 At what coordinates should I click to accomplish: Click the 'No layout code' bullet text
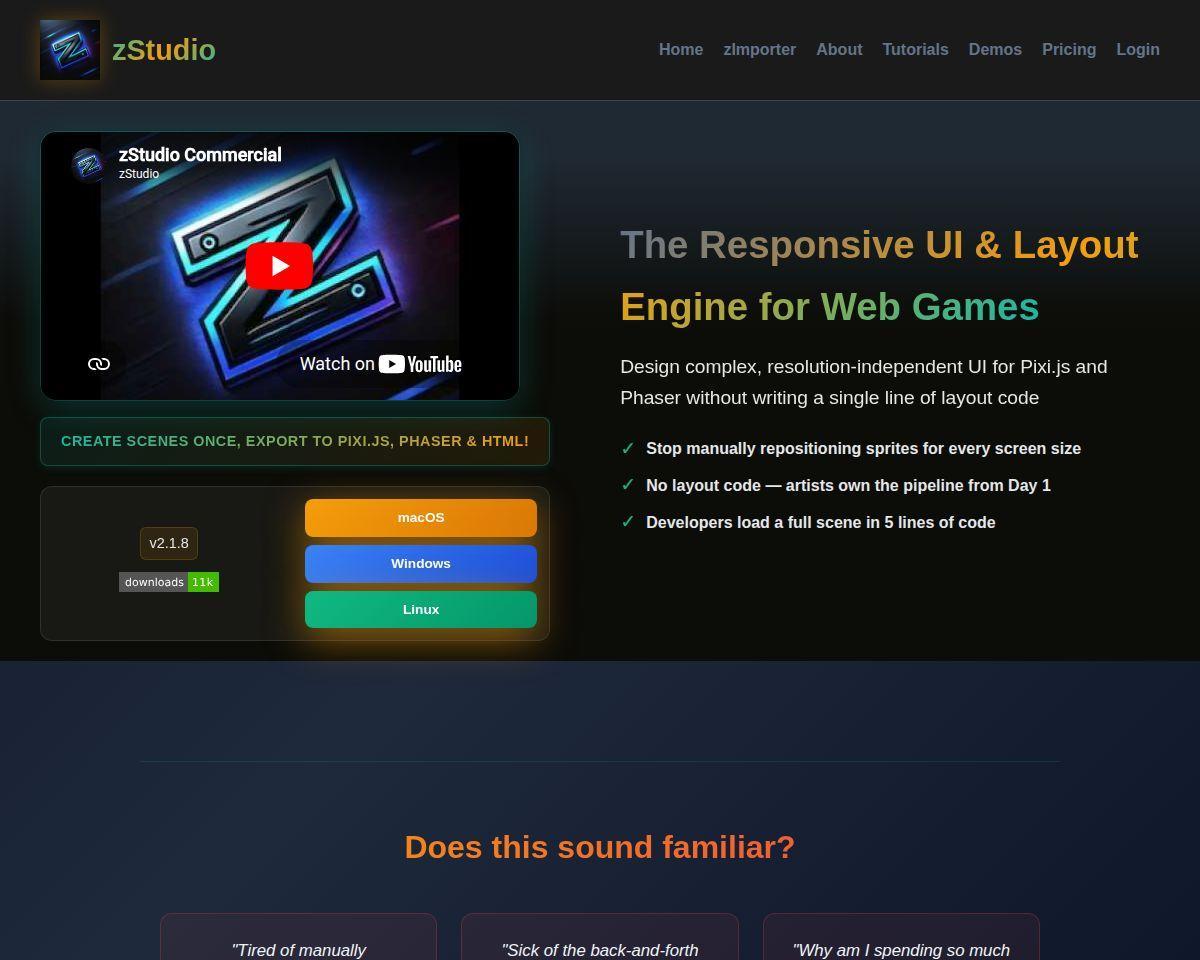point(848,486)
